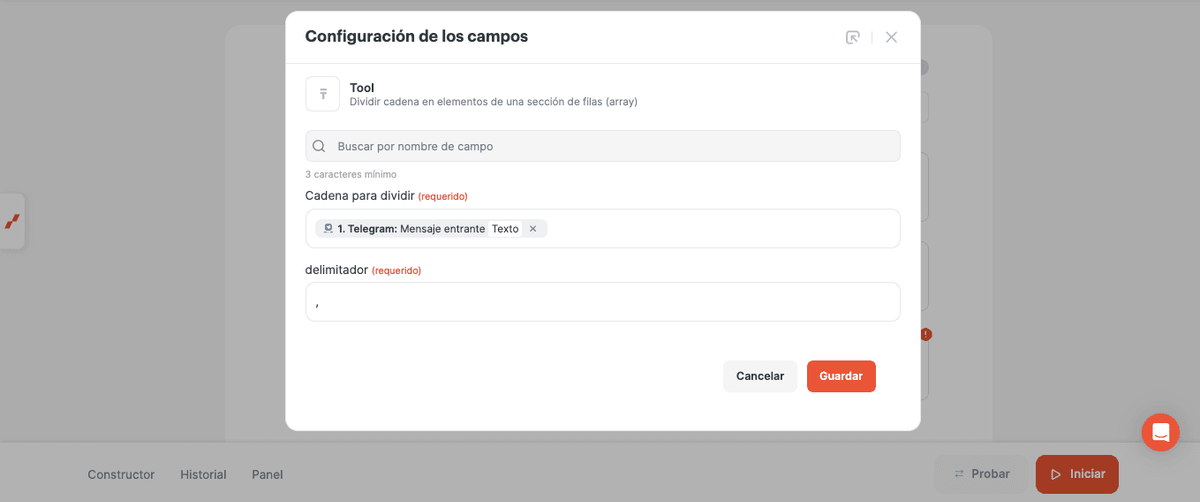Click the Cadena para dividir field box
The width and height of the screenshot is (1200, 502).
[603, 229]
